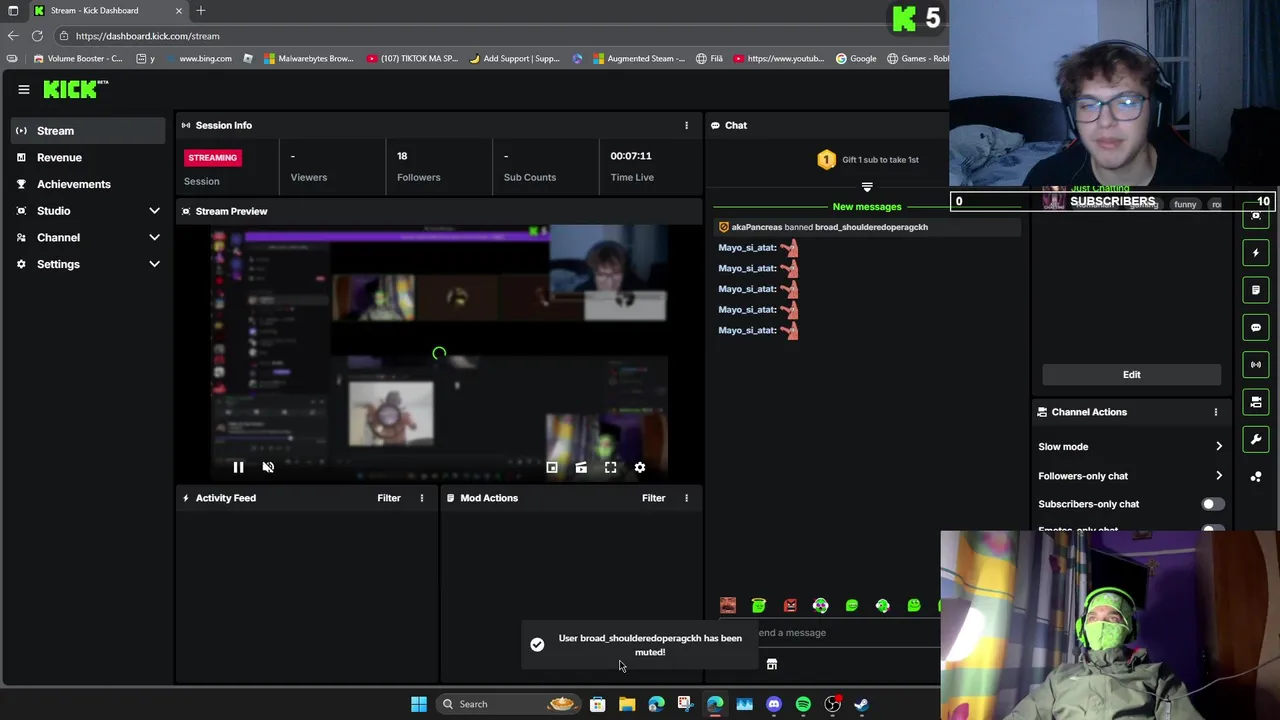This screenshot has width=1280, height=720.
Task: Click the wrench icon in right sidebar
Action: (1256, 439)
